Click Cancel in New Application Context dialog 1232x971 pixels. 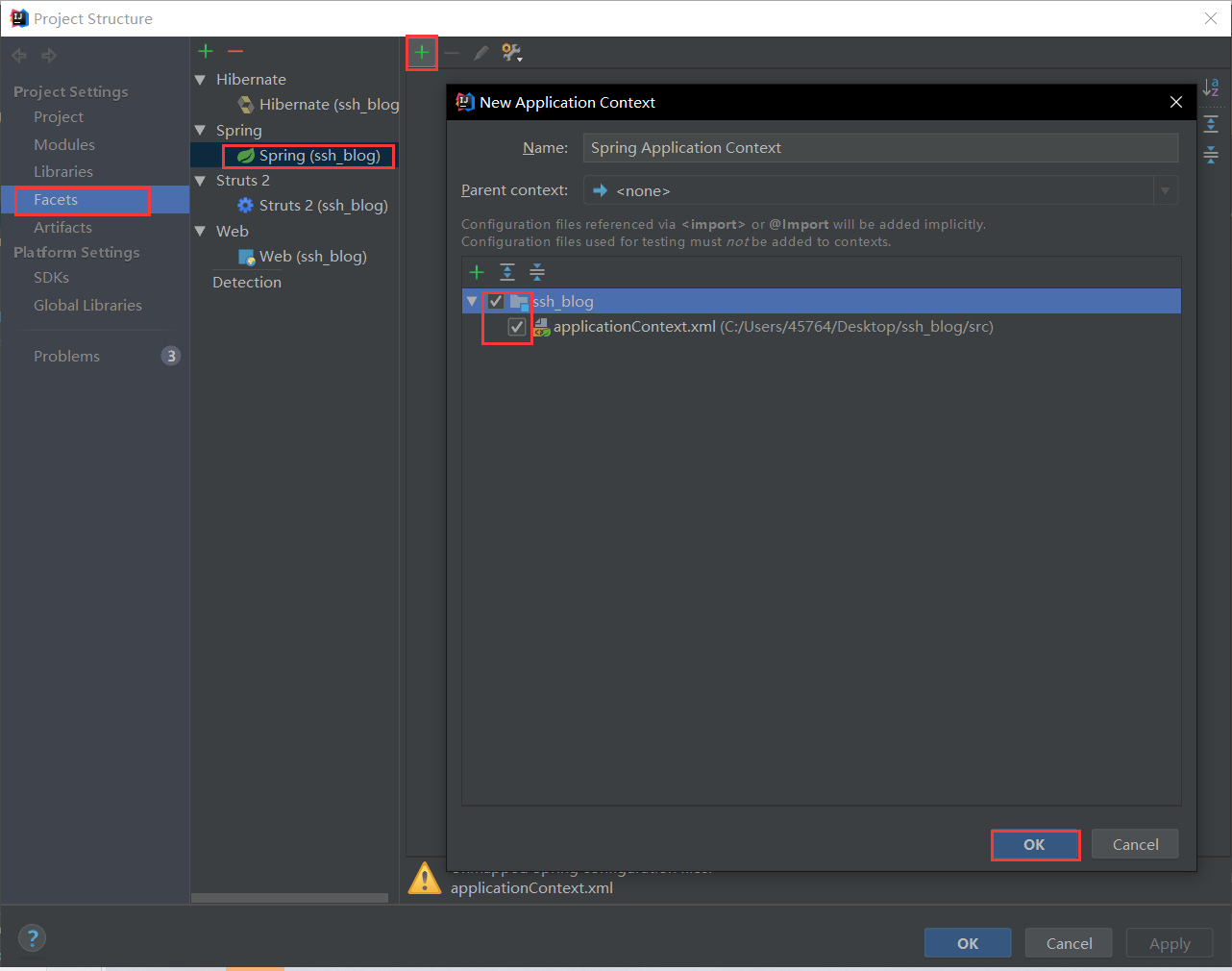[1135, 845]
